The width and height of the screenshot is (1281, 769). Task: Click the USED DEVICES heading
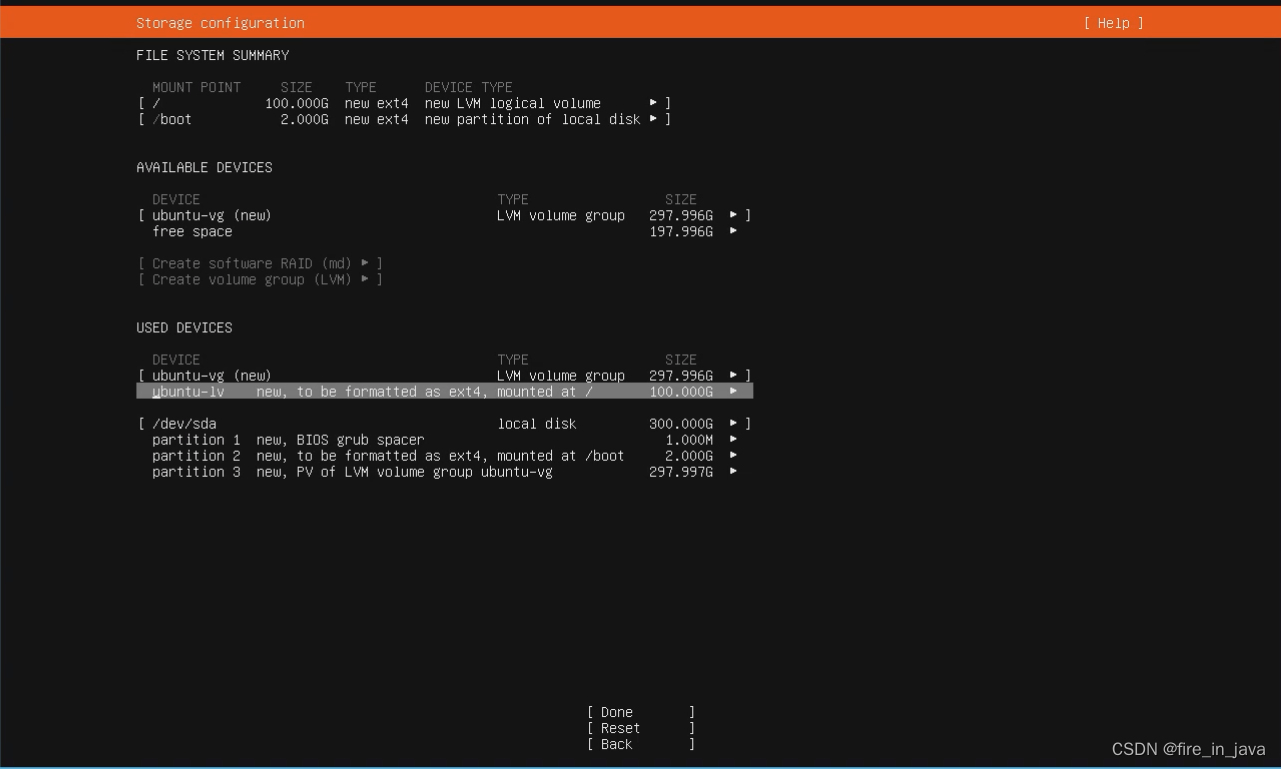coord(185,327)
